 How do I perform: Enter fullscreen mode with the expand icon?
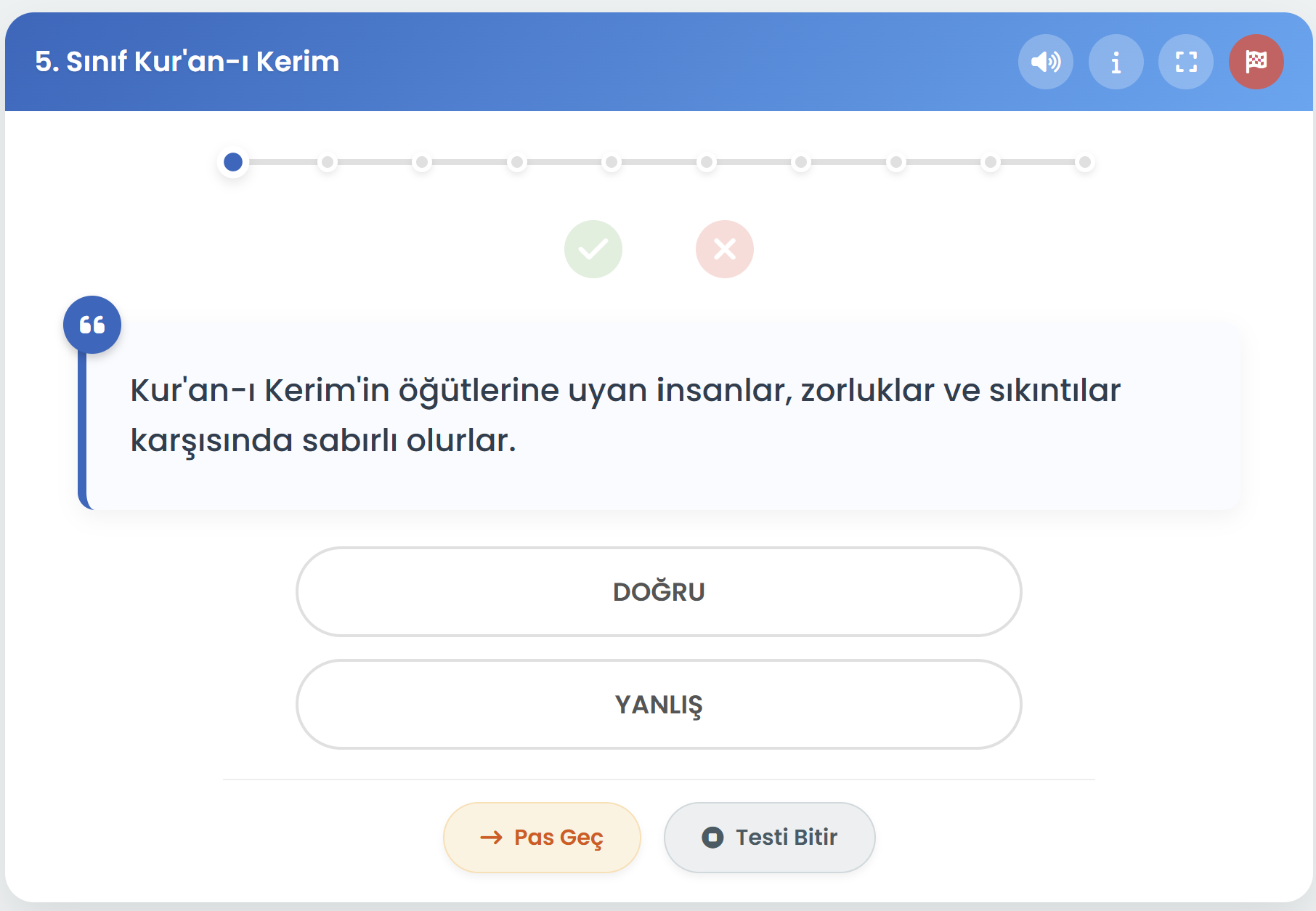pos(1186,62)
